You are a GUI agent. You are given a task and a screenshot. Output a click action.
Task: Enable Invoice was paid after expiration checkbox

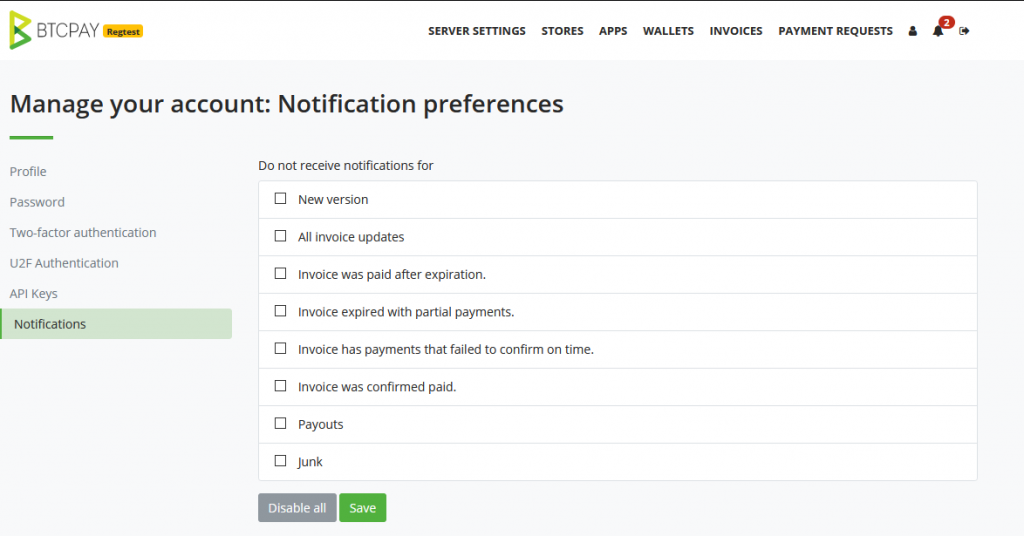click(280, 274)
